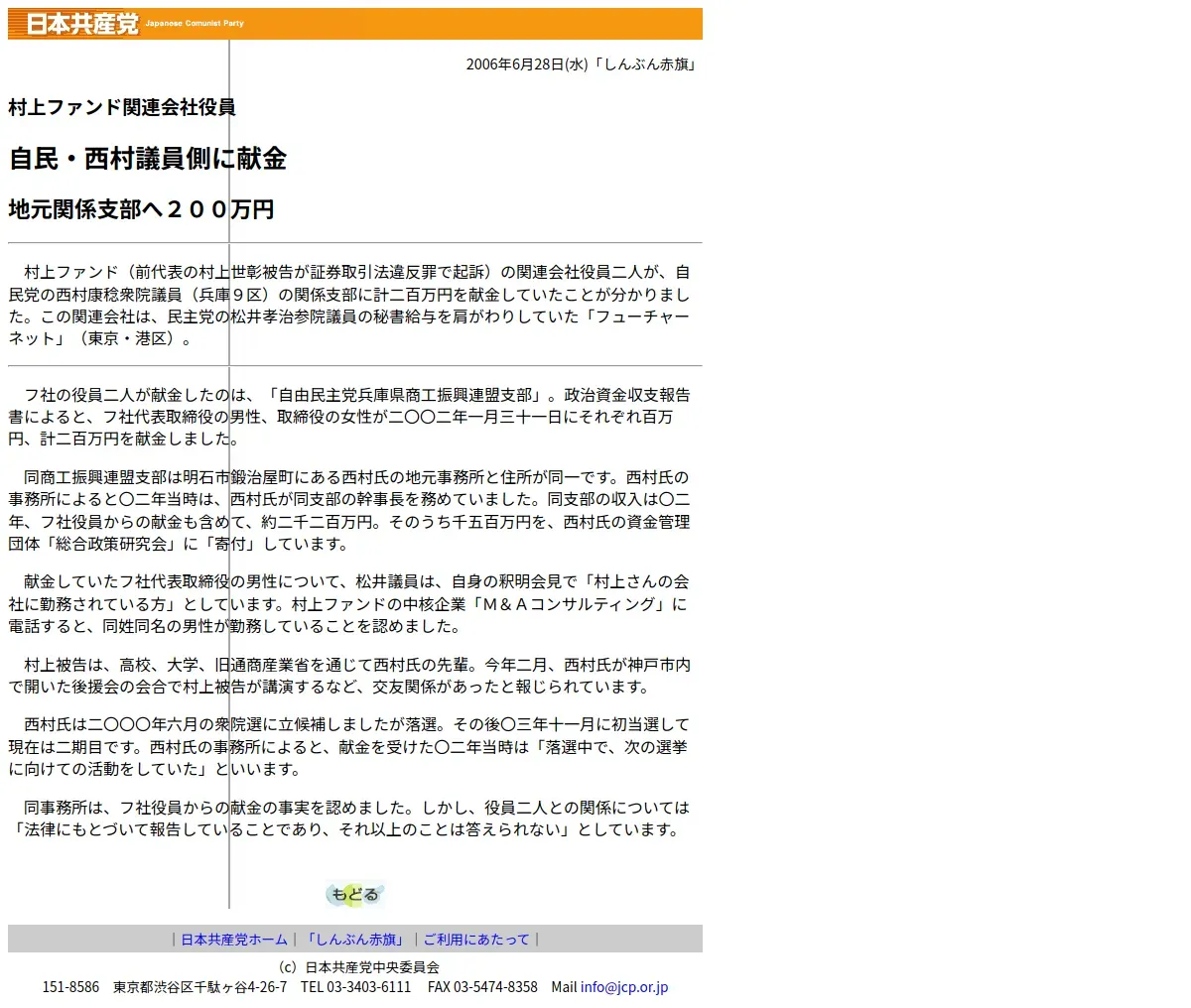Click the copyright text 日本共産党中央委員会
1191x1008 pixels.
[372, 966]
